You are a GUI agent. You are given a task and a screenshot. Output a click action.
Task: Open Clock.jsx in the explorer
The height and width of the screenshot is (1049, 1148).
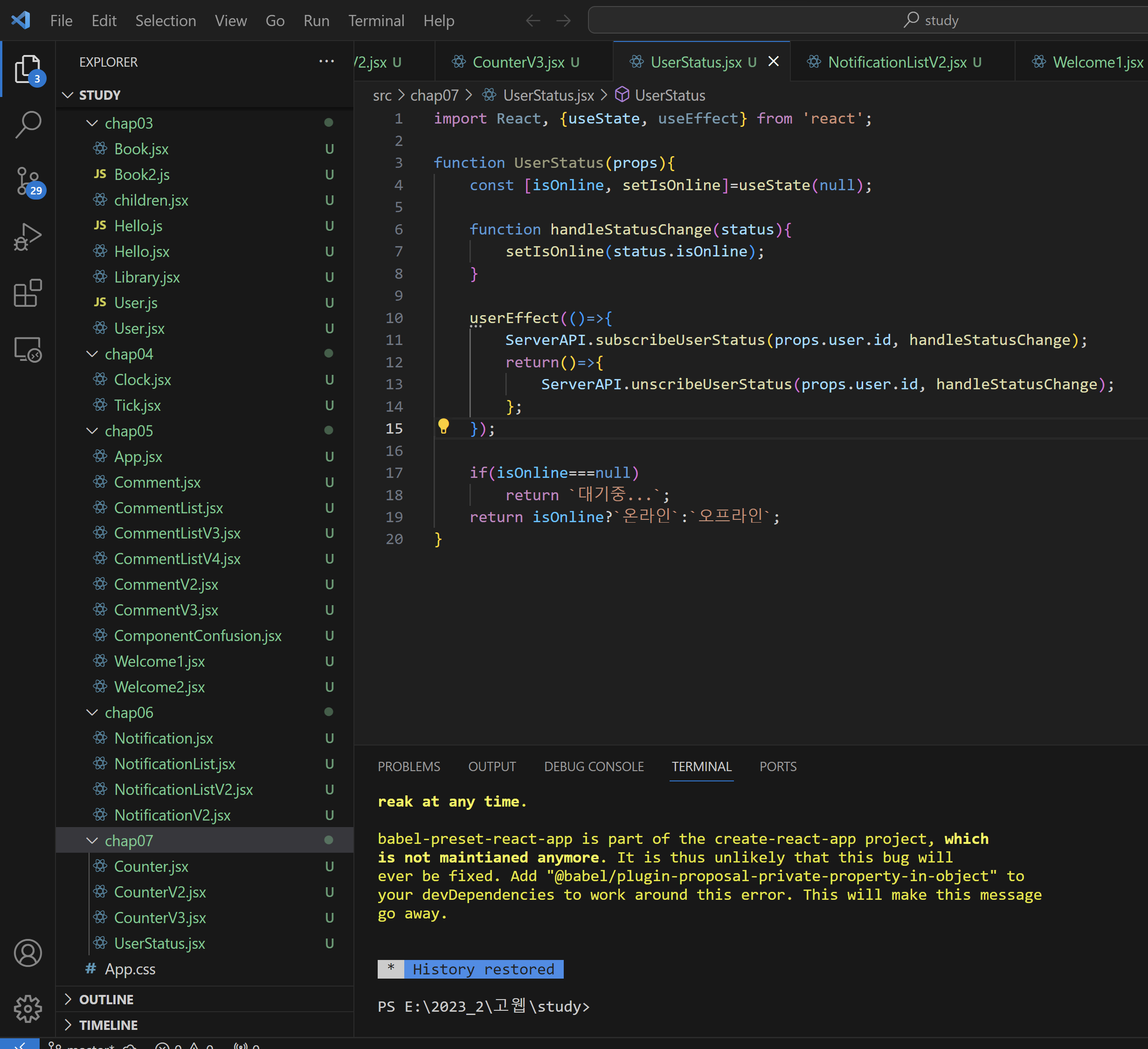205,380
